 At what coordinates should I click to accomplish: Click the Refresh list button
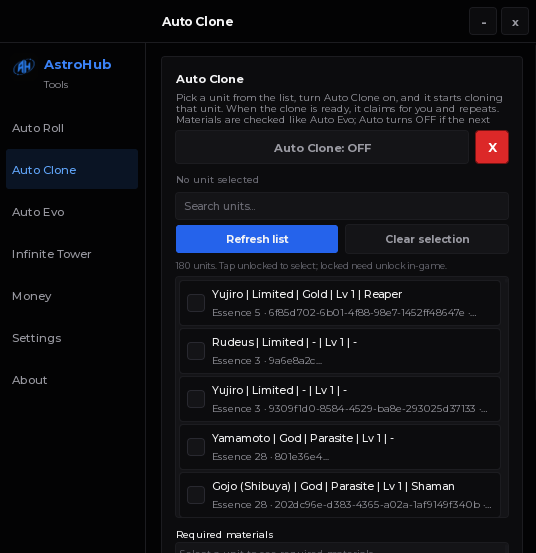[257, 239]
